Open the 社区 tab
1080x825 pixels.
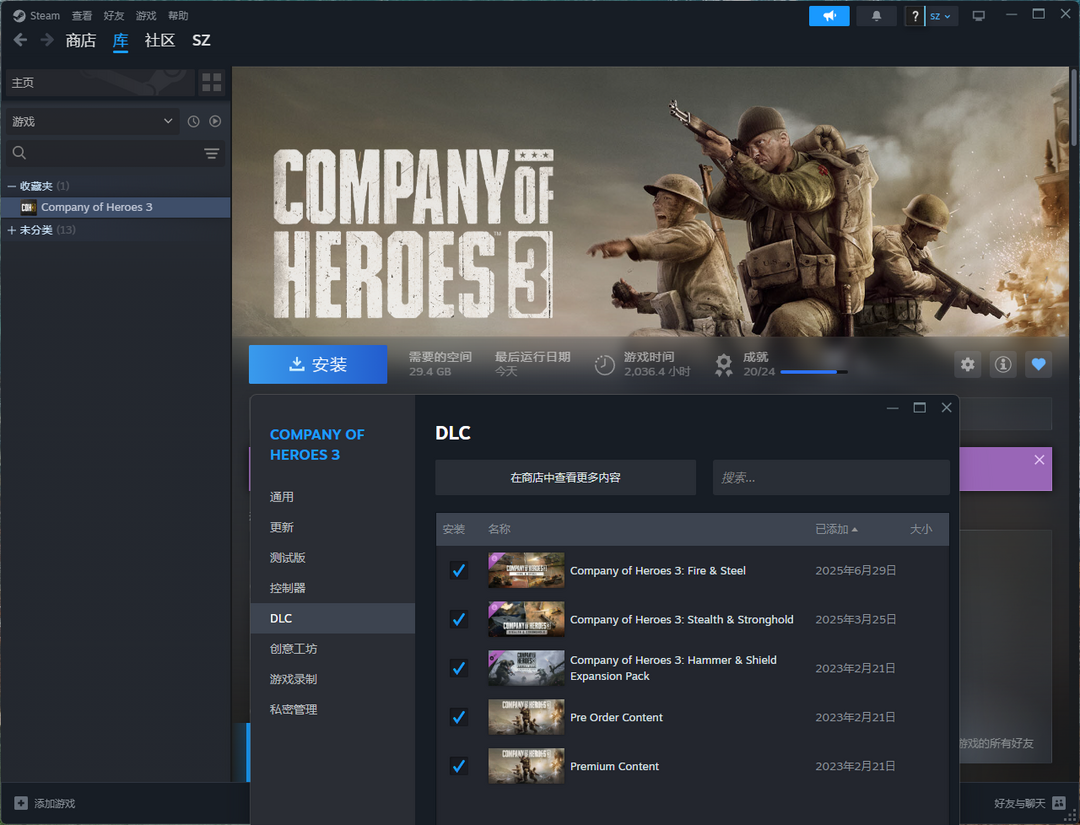[160, 41]
